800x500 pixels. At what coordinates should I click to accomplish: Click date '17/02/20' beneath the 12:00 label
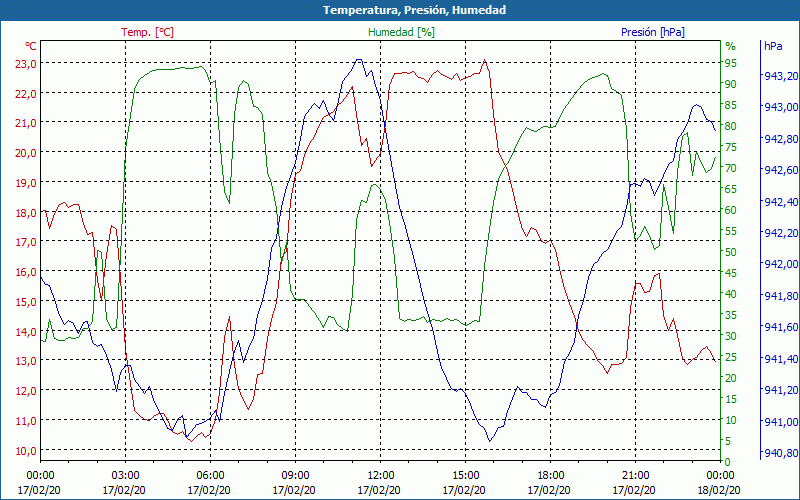(x=379, y=490)
